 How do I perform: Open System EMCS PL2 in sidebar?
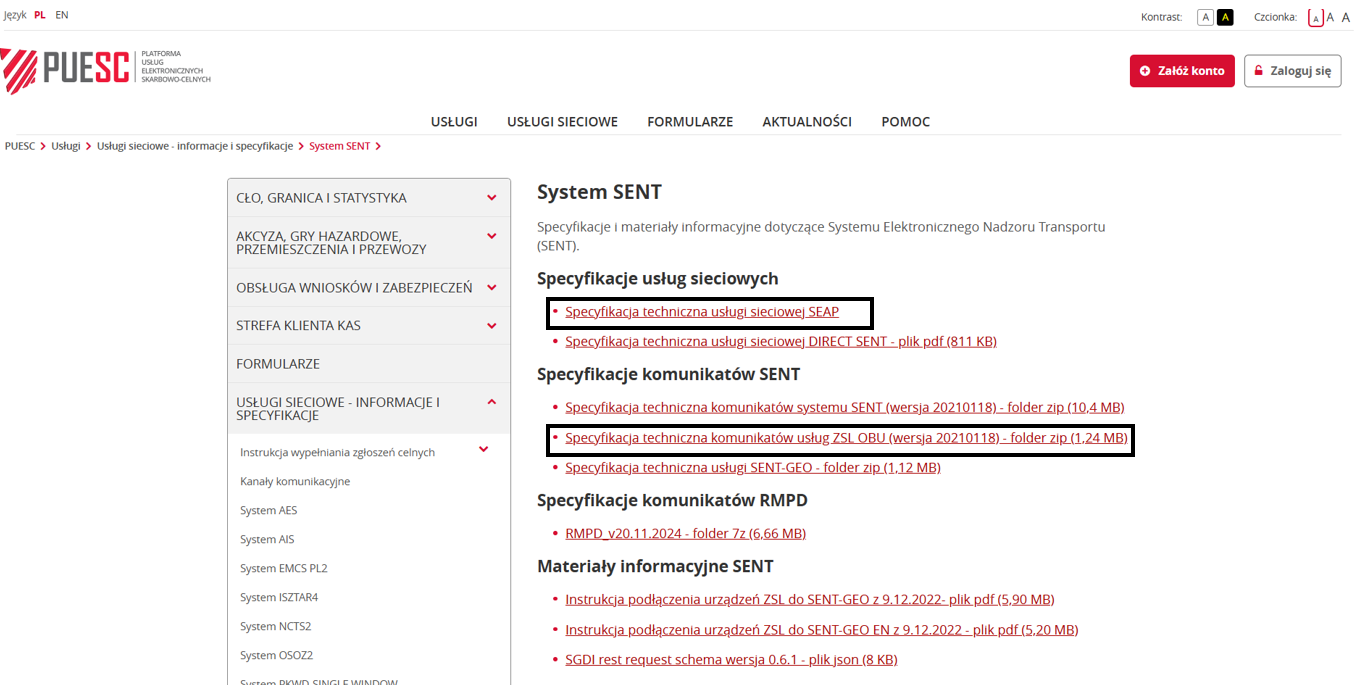(283, 568)
